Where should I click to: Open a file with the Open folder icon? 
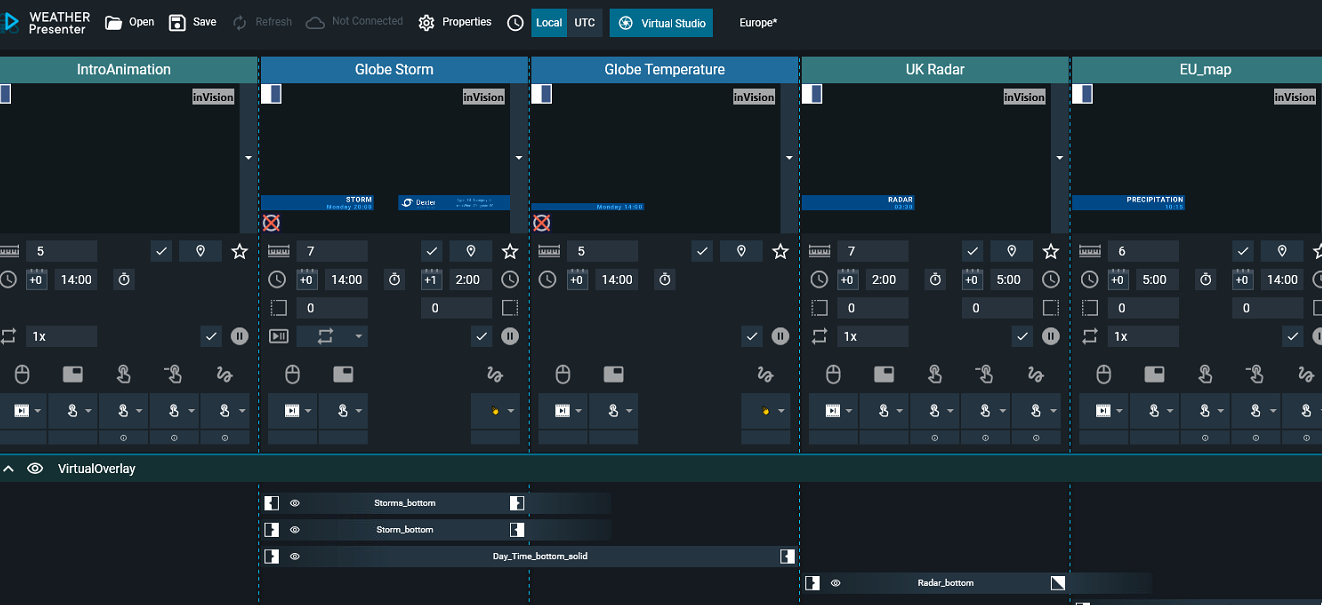(129, 22)
